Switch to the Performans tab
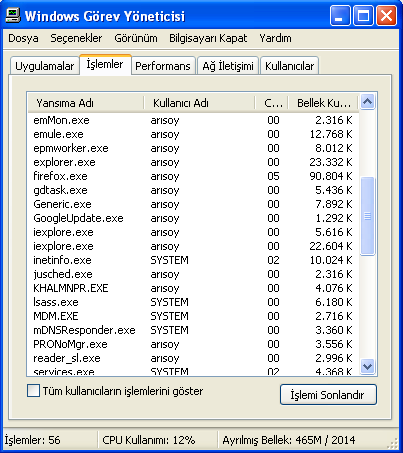The height and width of the screenshot is (453, 403). tap(163, 66)
